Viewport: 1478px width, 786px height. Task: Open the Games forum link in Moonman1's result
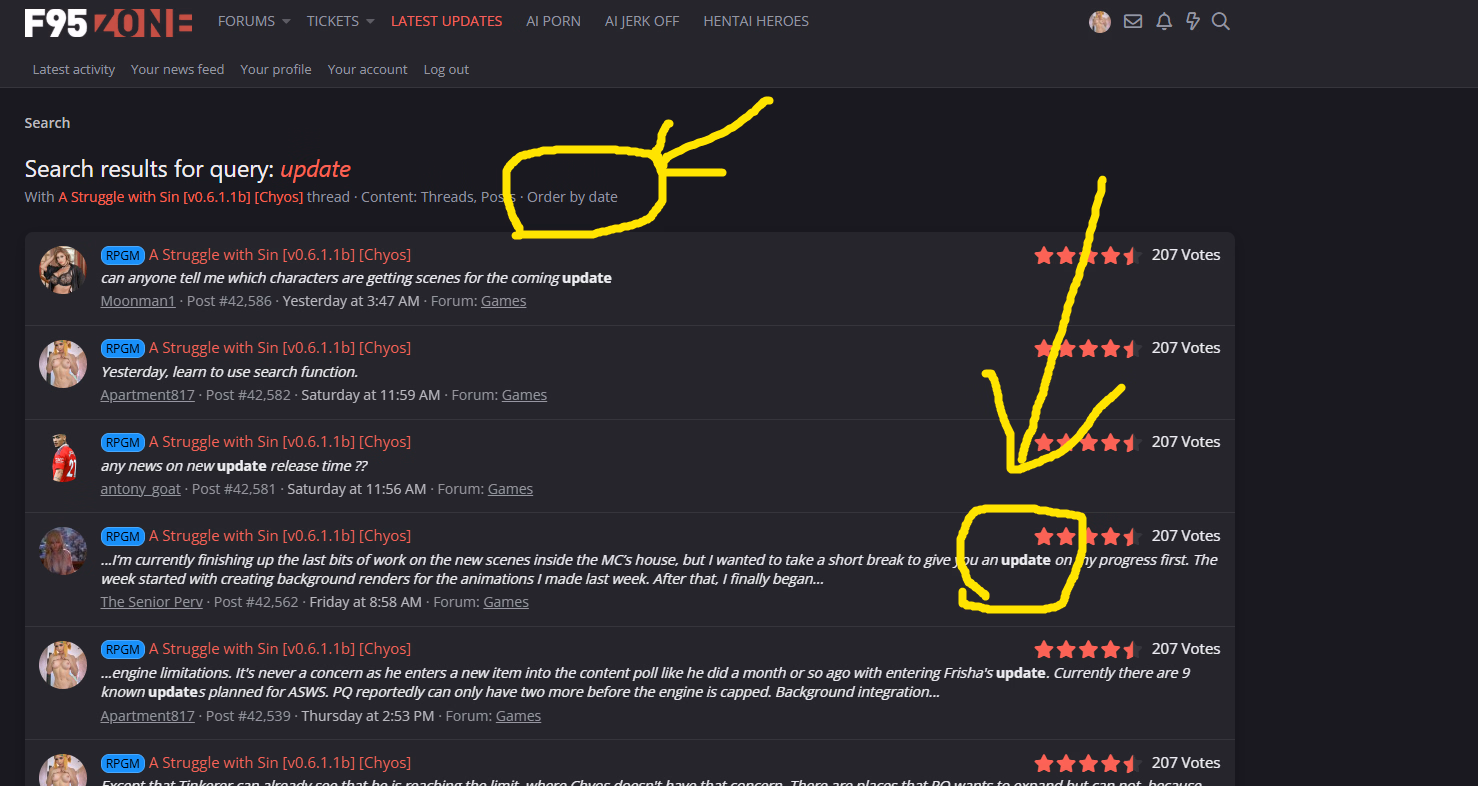(x=504, y=301)
